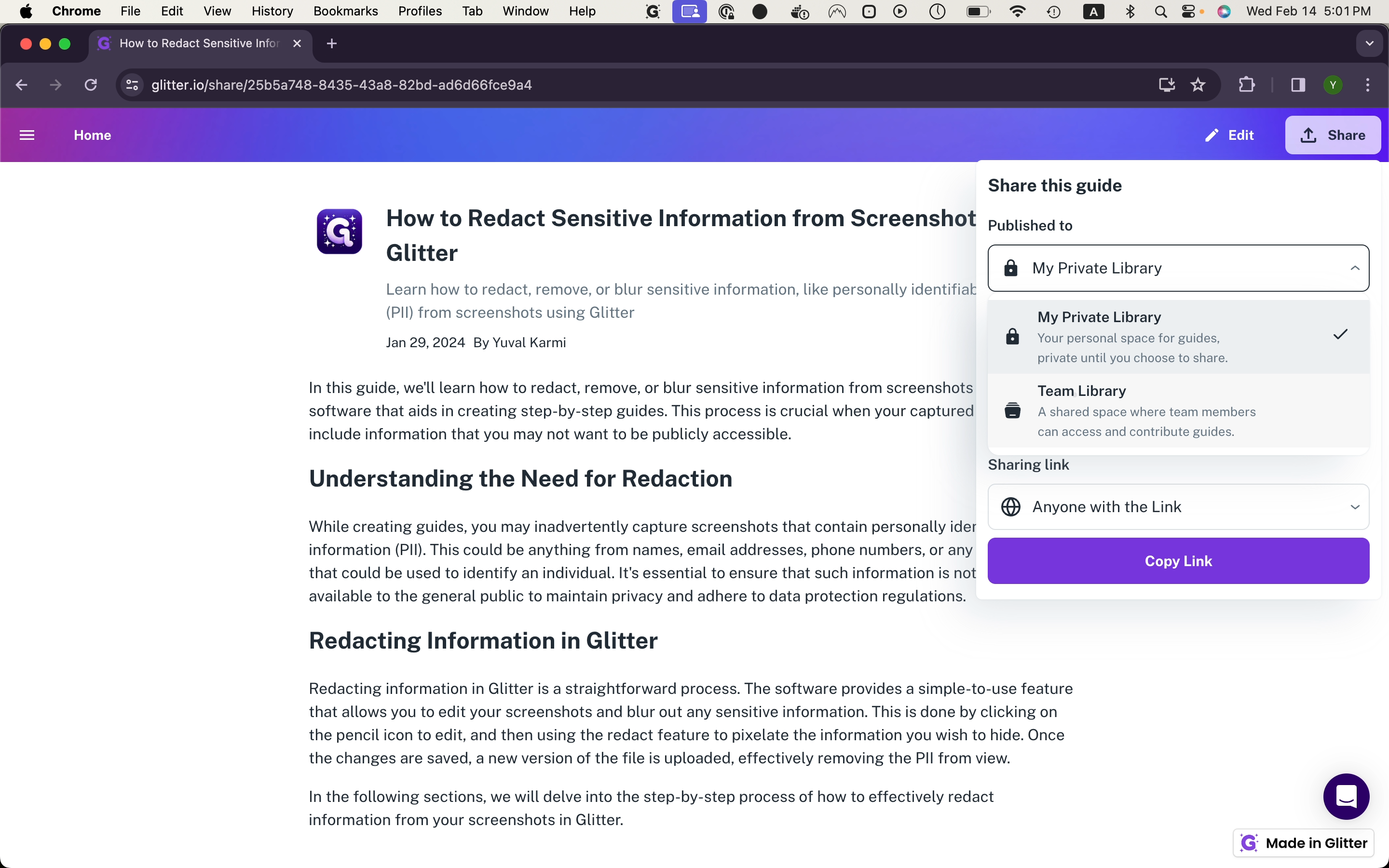Click the checkmark beside My Private Library
Screen dimensions: 1389x868
coord(1340,334)
